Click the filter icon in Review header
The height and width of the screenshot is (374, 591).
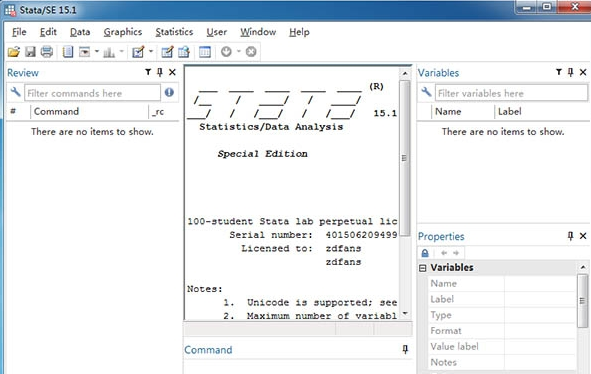(148, 72)
